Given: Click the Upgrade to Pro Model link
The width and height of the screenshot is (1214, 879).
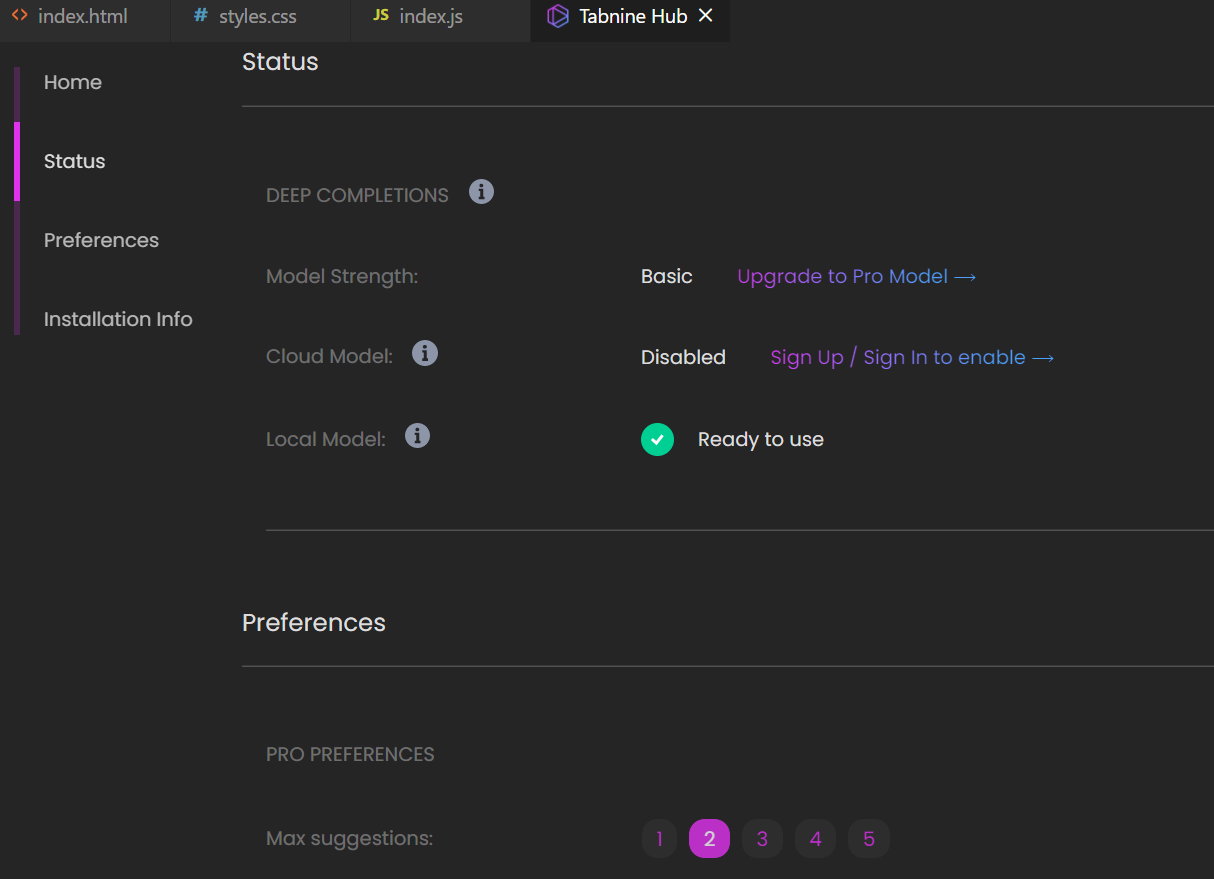Looking at the screenshot, I should point(857,276).
